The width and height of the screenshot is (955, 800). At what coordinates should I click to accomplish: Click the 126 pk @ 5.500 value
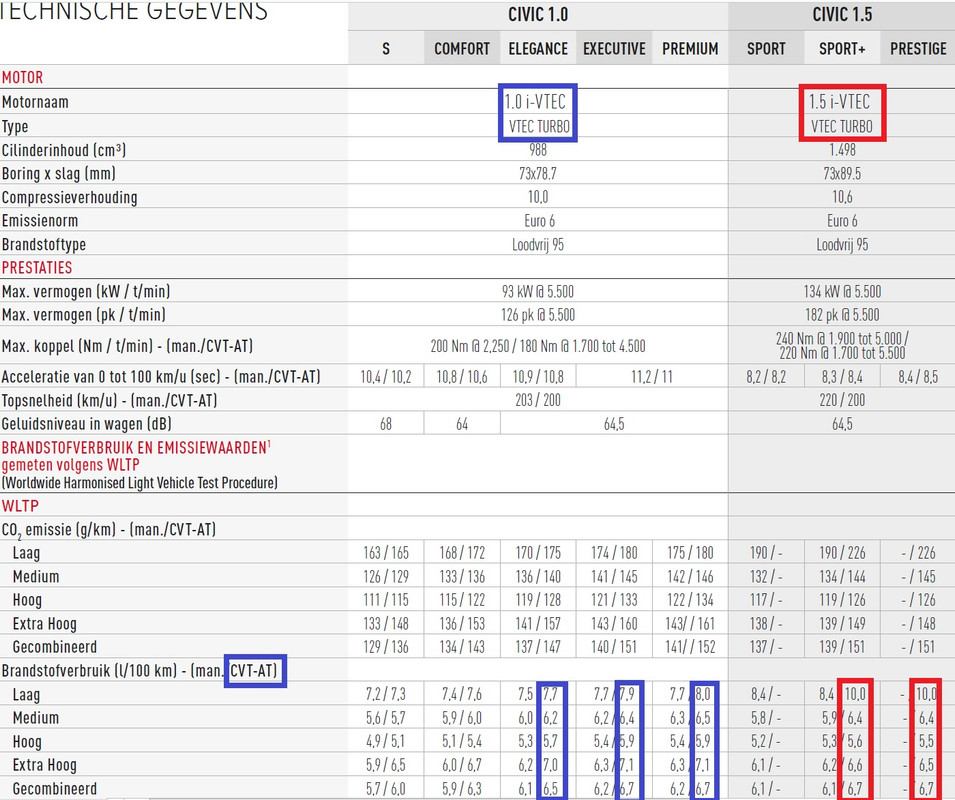tap(538, 315)
